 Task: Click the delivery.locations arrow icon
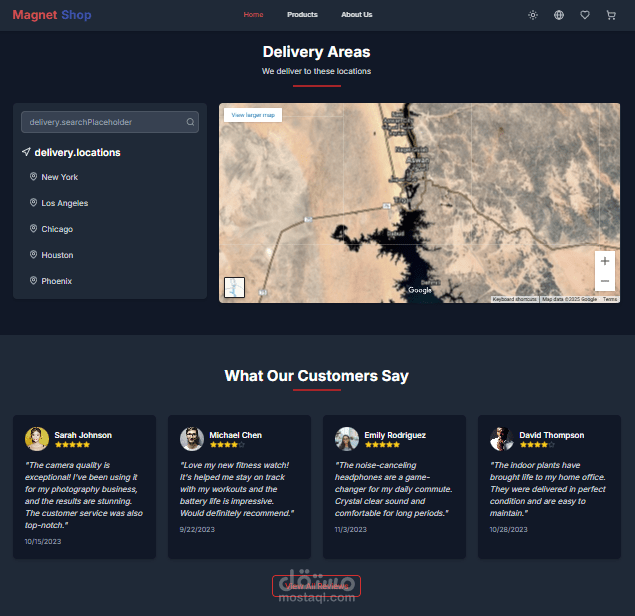point(26,152)
